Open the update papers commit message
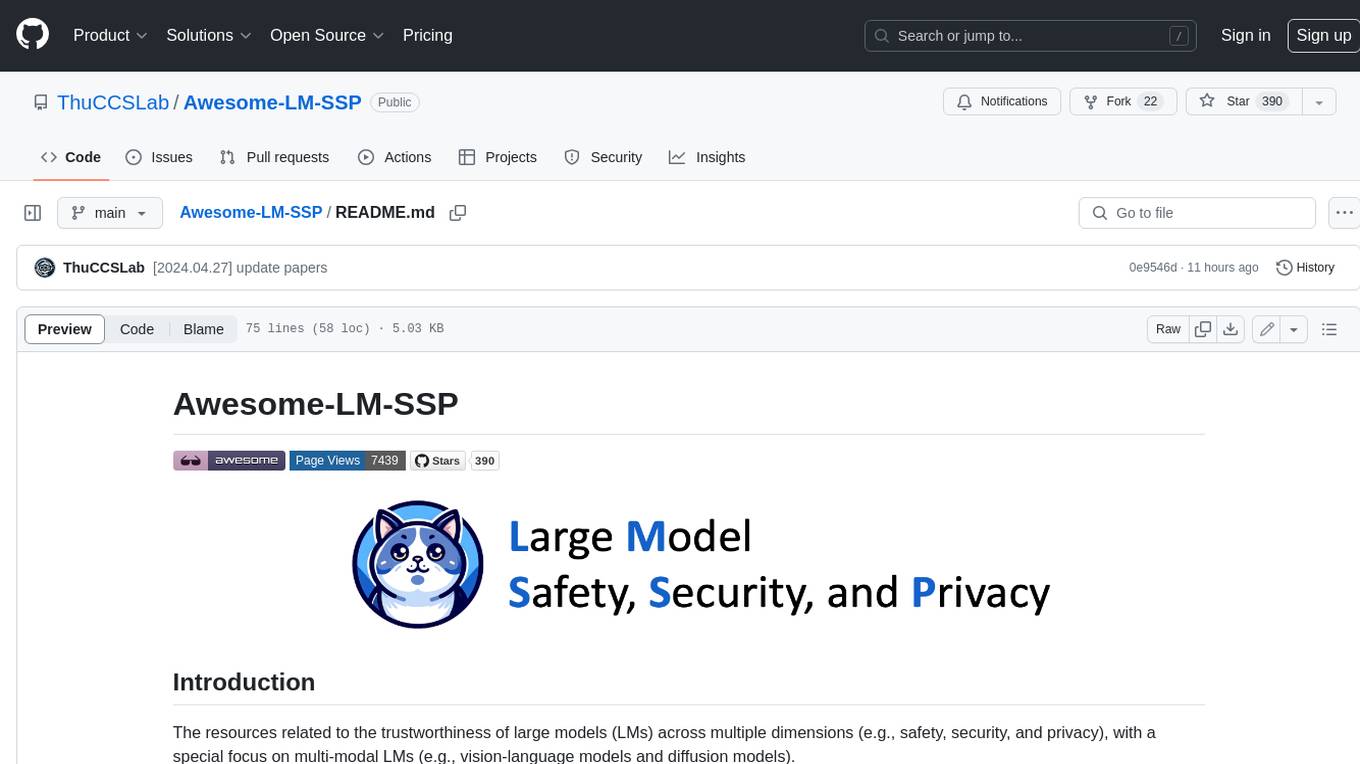 pyautogui.click(x=240, y=267)
